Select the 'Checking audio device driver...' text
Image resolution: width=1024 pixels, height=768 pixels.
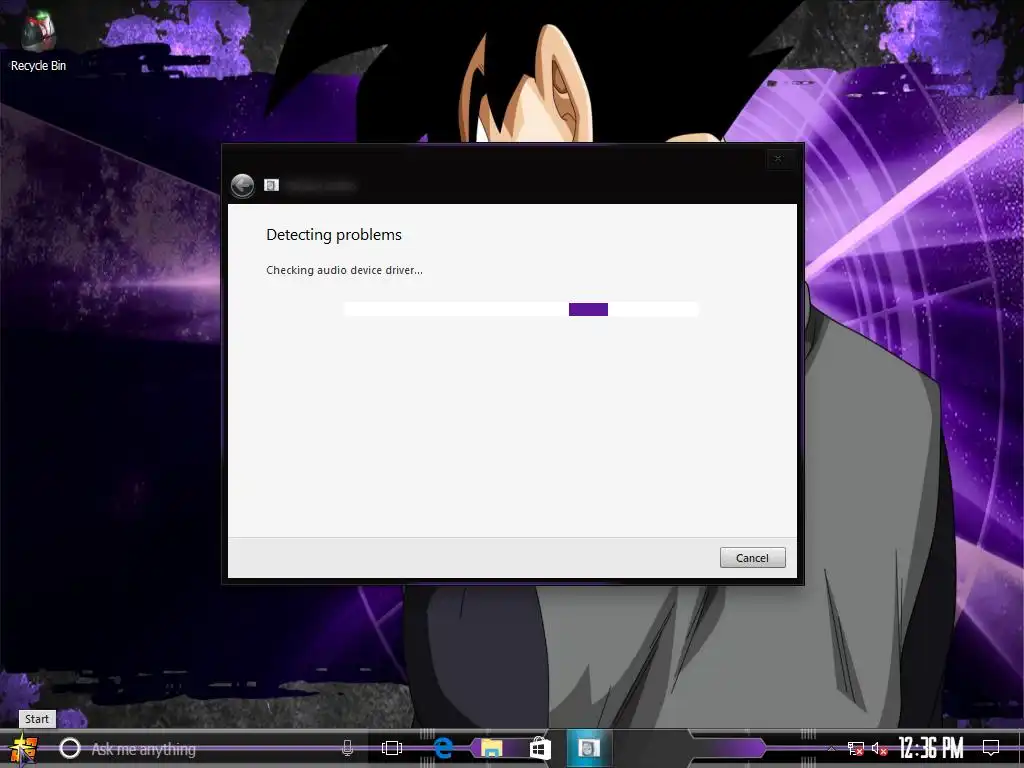[x=344, y=270]
